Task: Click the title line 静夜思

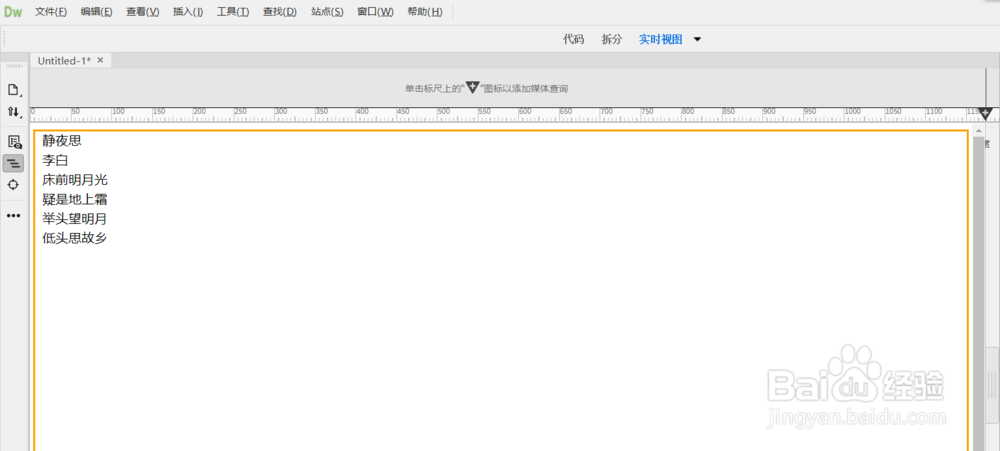Action: [x=62, y=141]
